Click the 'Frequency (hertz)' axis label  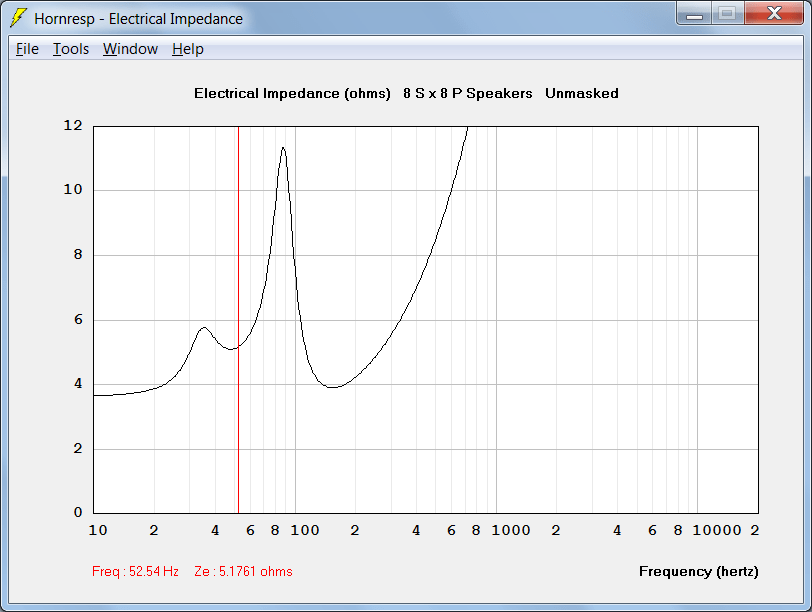click(699, 571)
